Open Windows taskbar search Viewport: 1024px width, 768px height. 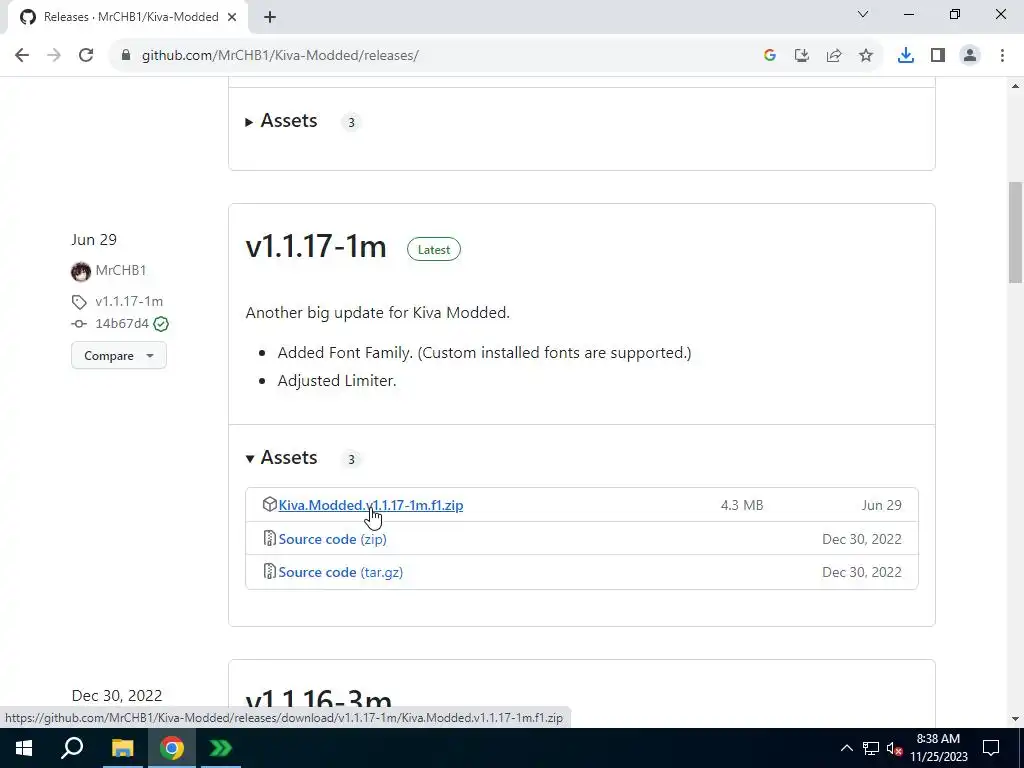pos(72,748)
